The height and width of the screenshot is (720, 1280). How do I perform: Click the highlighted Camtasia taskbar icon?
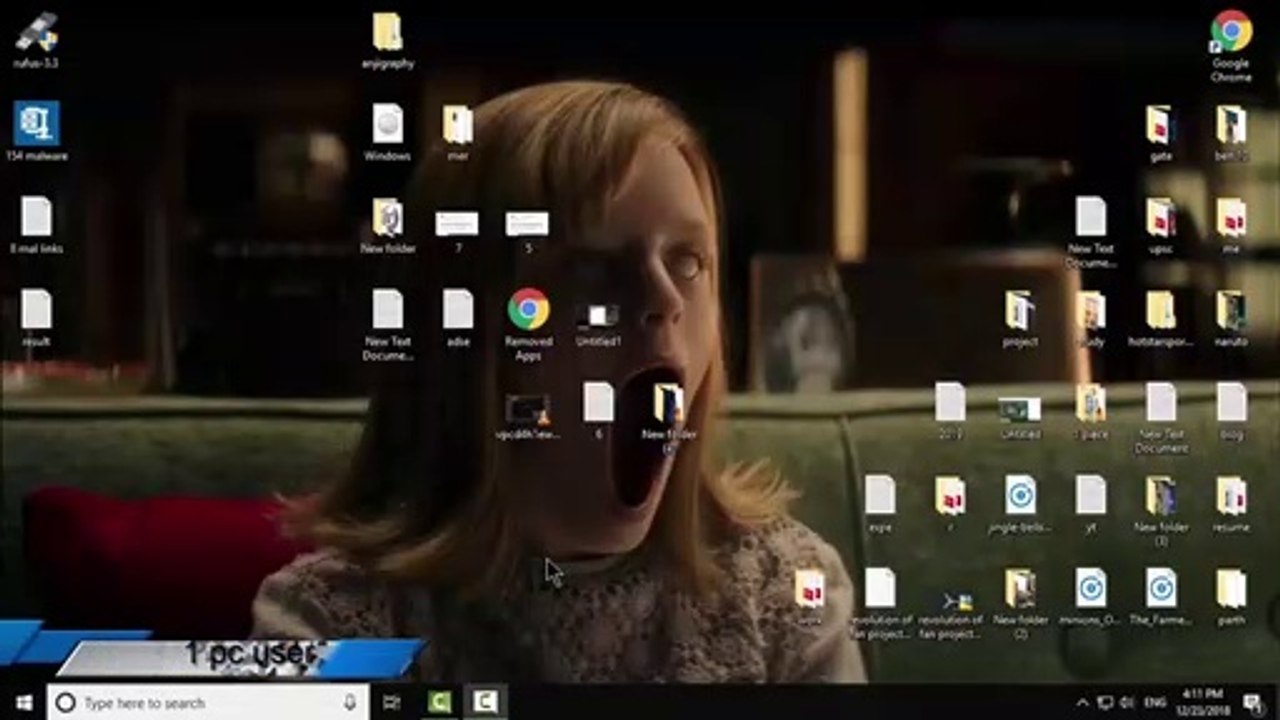485,703
